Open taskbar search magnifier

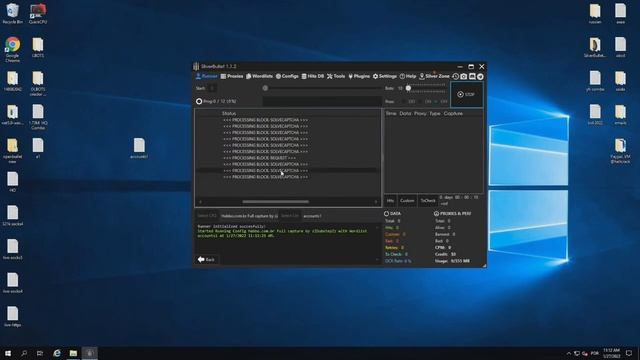click(x=24, y=353)
